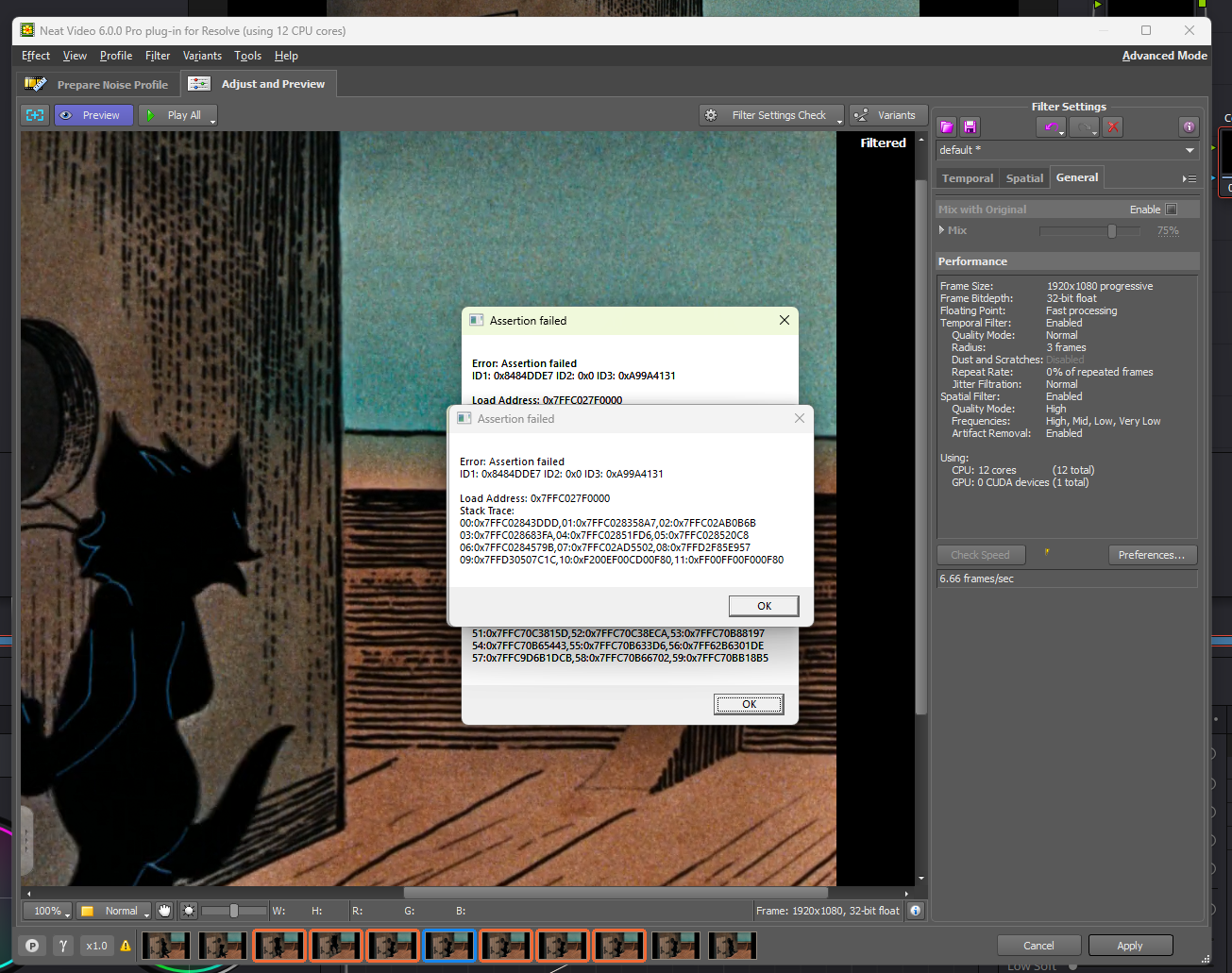Click the brightness slider under the viewer
Viewport: 1232px width, 973px height.
234,911
